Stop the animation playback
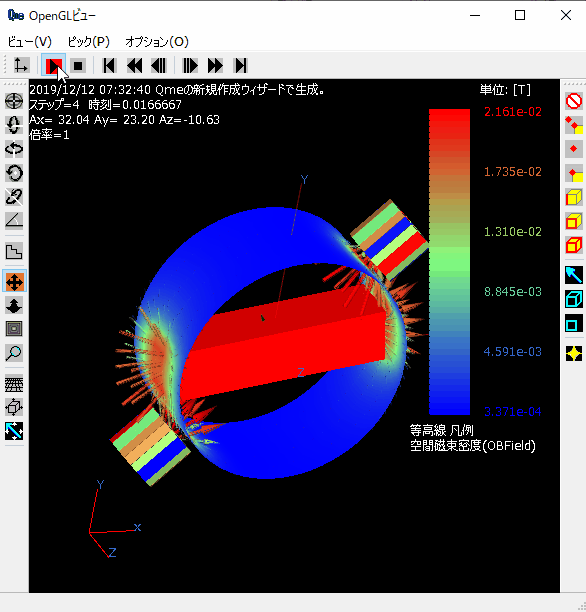This screenshot has height=612, width=586. tap(78, 66)
